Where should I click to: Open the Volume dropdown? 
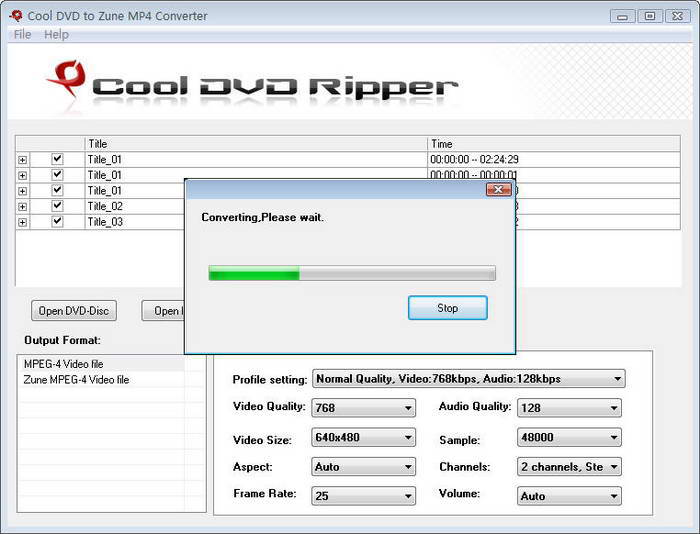[x=569, y=496]
